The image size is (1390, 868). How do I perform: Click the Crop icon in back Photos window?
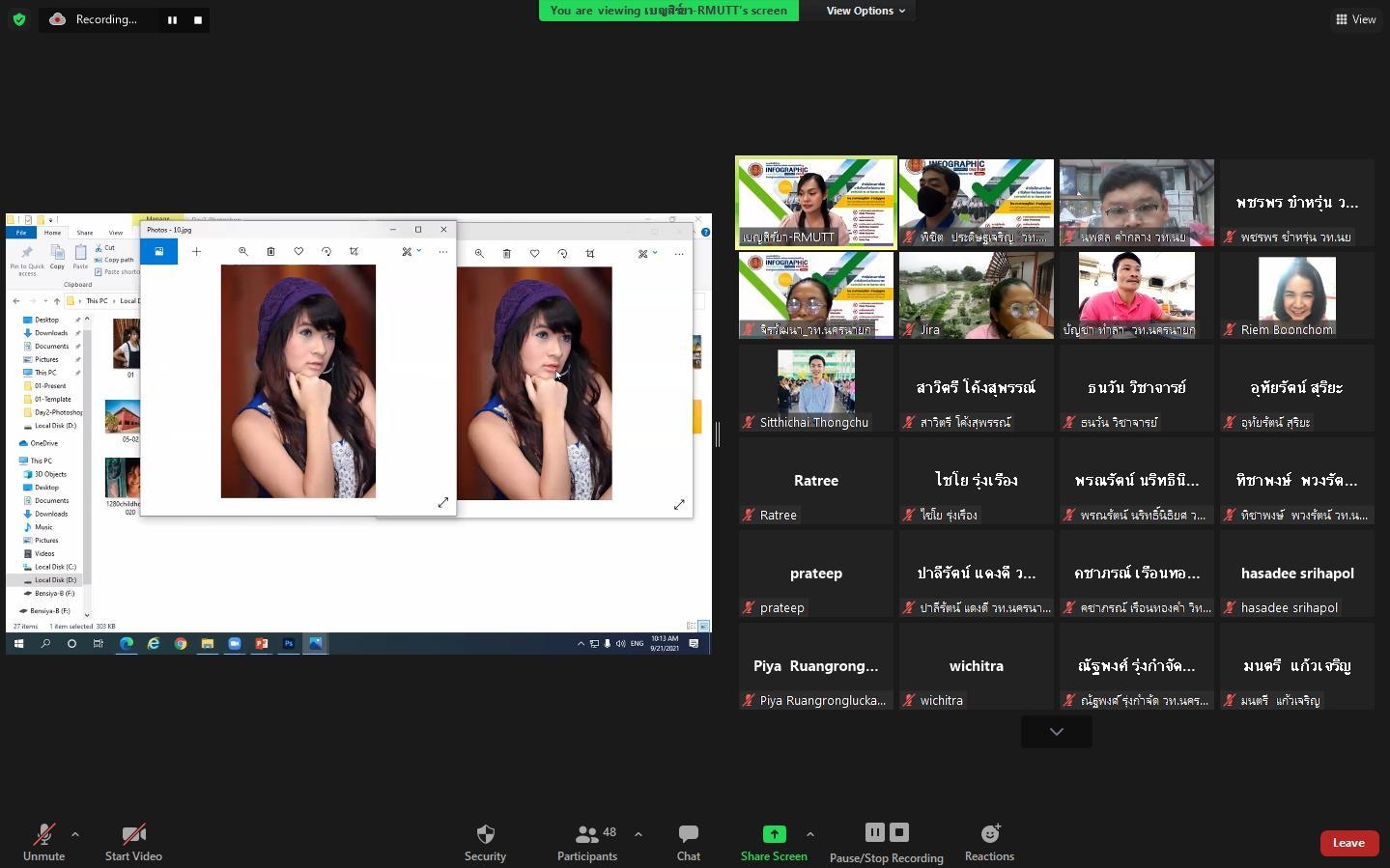(x=590, y=254)
